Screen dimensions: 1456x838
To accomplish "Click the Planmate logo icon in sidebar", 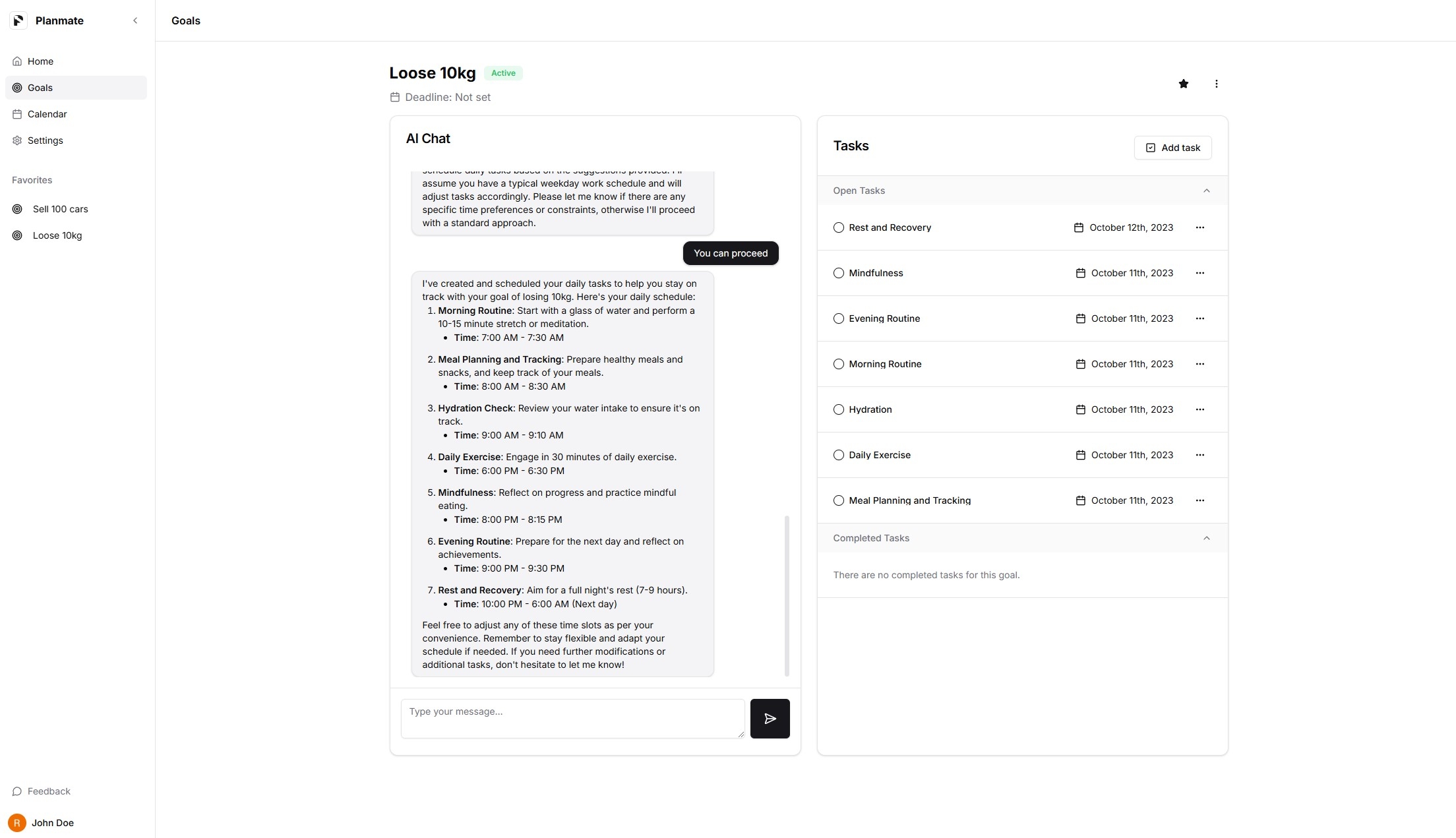I will (x=18, y=20).
